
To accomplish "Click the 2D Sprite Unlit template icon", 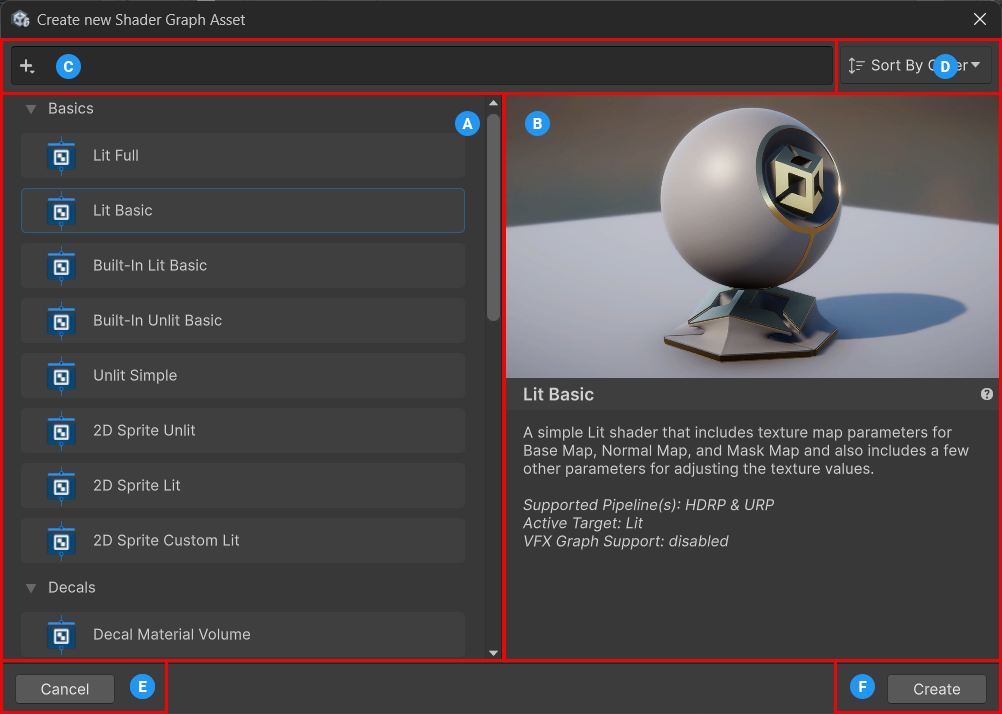I will [61, 431].
